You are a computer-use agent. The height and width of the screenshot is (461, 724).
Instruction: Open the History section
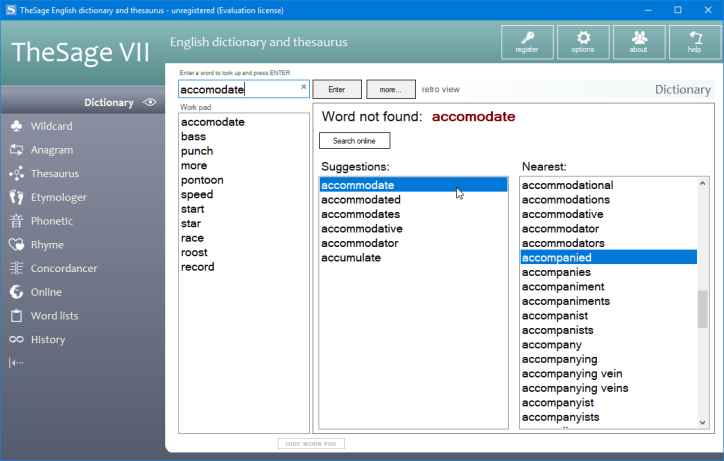point(48,339)
